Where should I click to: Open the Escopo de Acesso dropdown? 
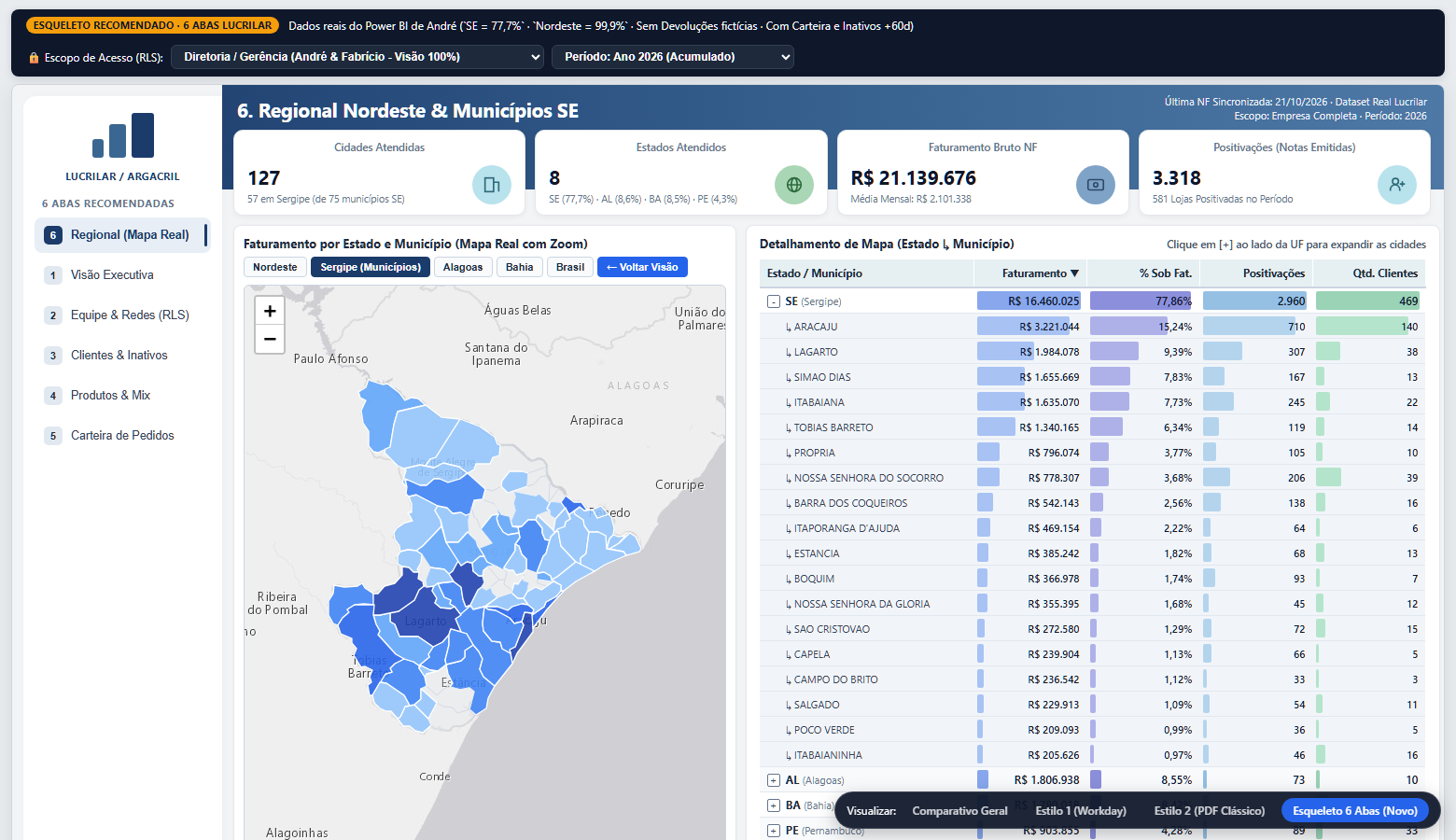point(357,57)
